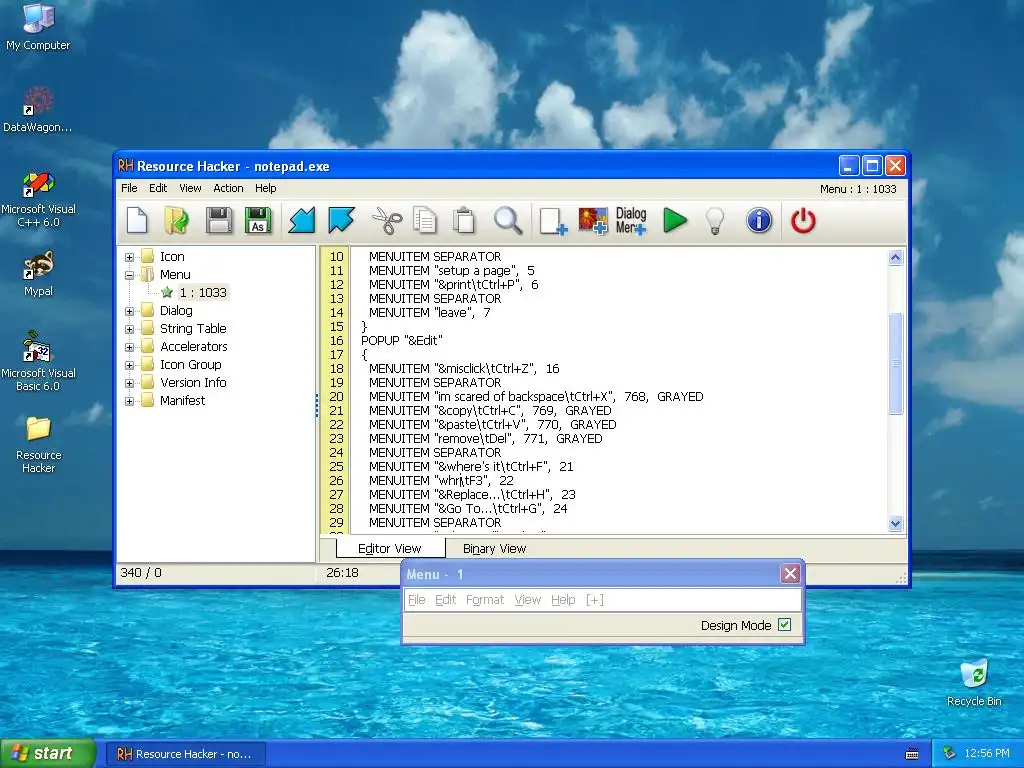1024x768 pixels.
Task: Close the Menu - 1 preview window
Action: (x=790, y=573)
